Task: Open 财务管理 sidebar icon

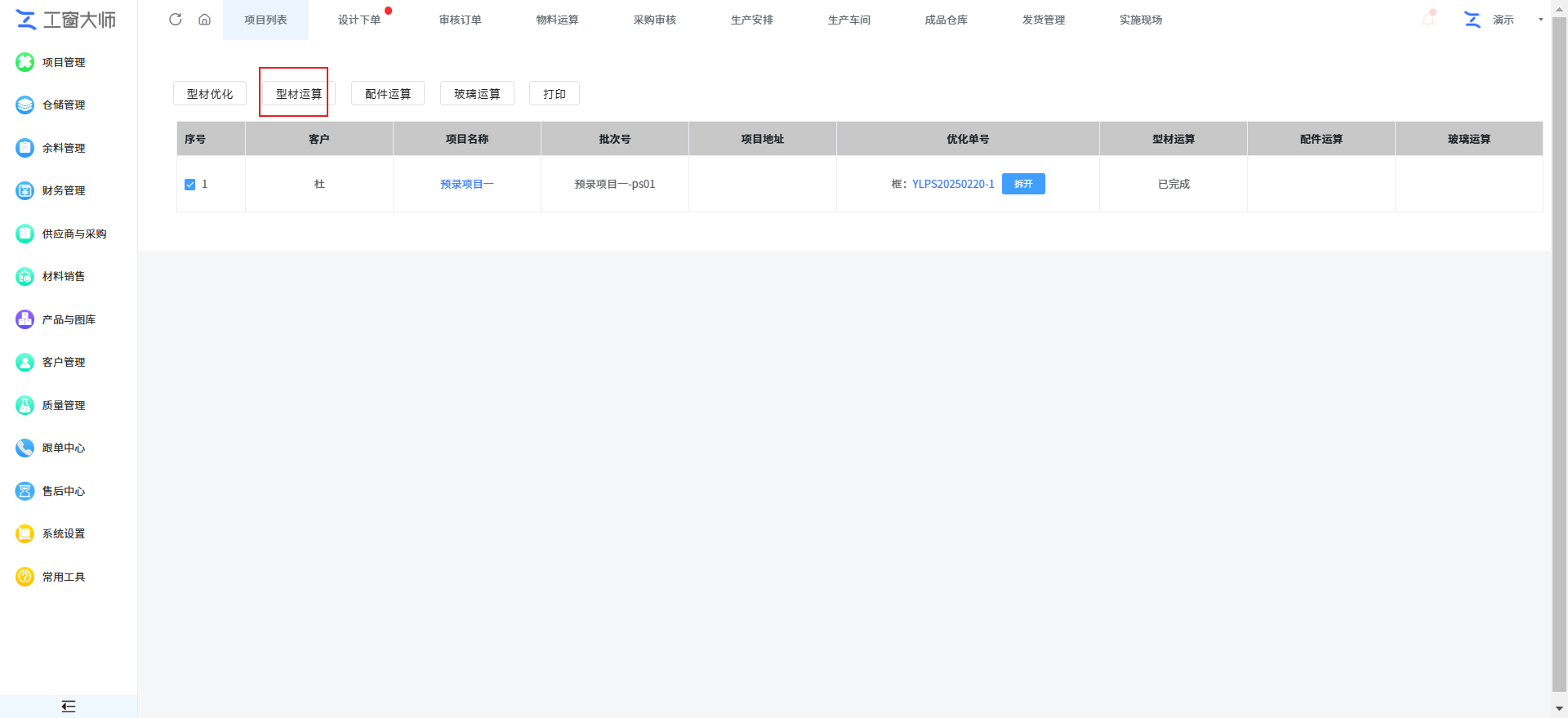Action: [25, 190]
